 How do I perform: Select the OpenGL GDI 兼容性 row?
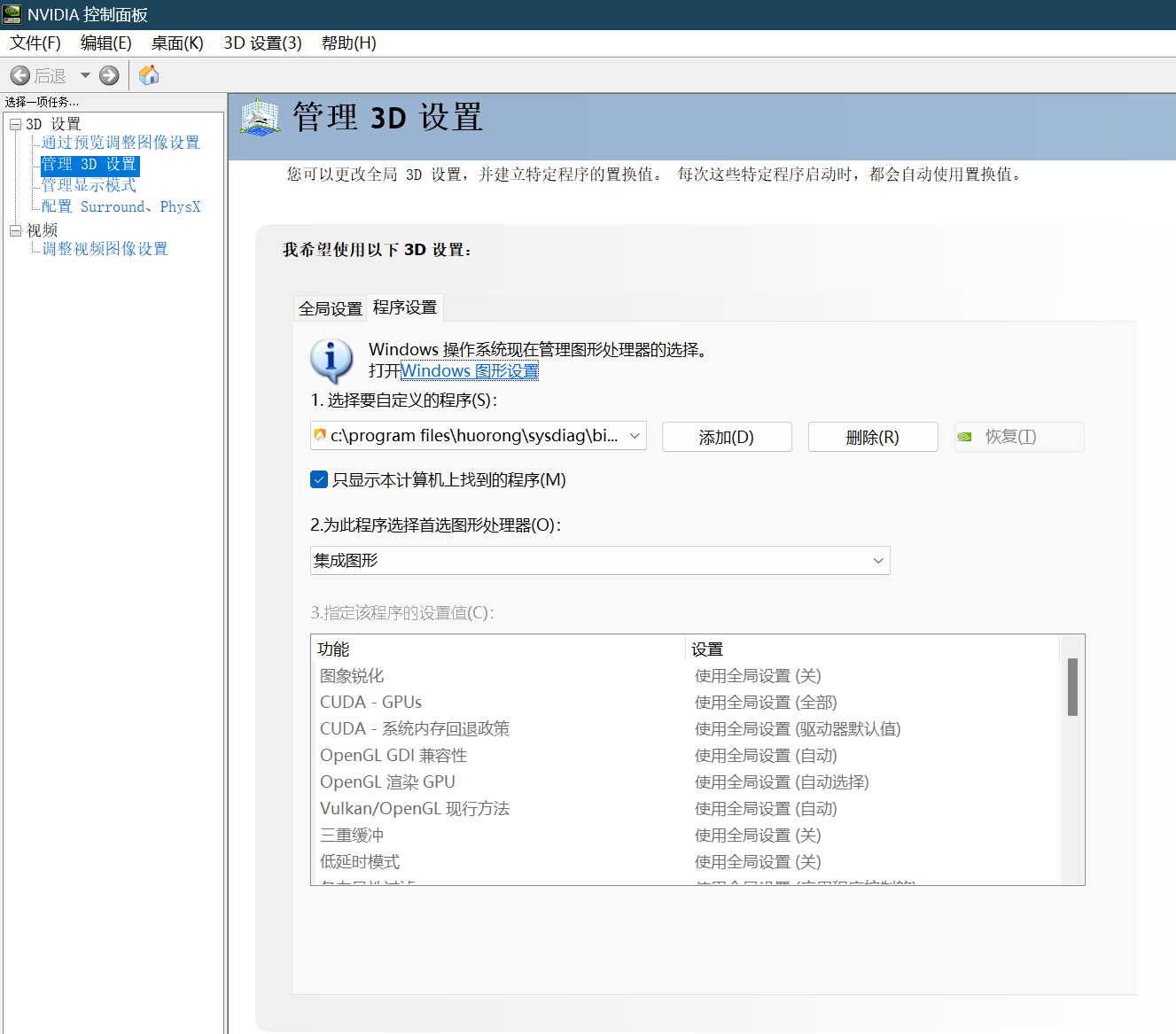pyautogui.click(x=686, y=756)
